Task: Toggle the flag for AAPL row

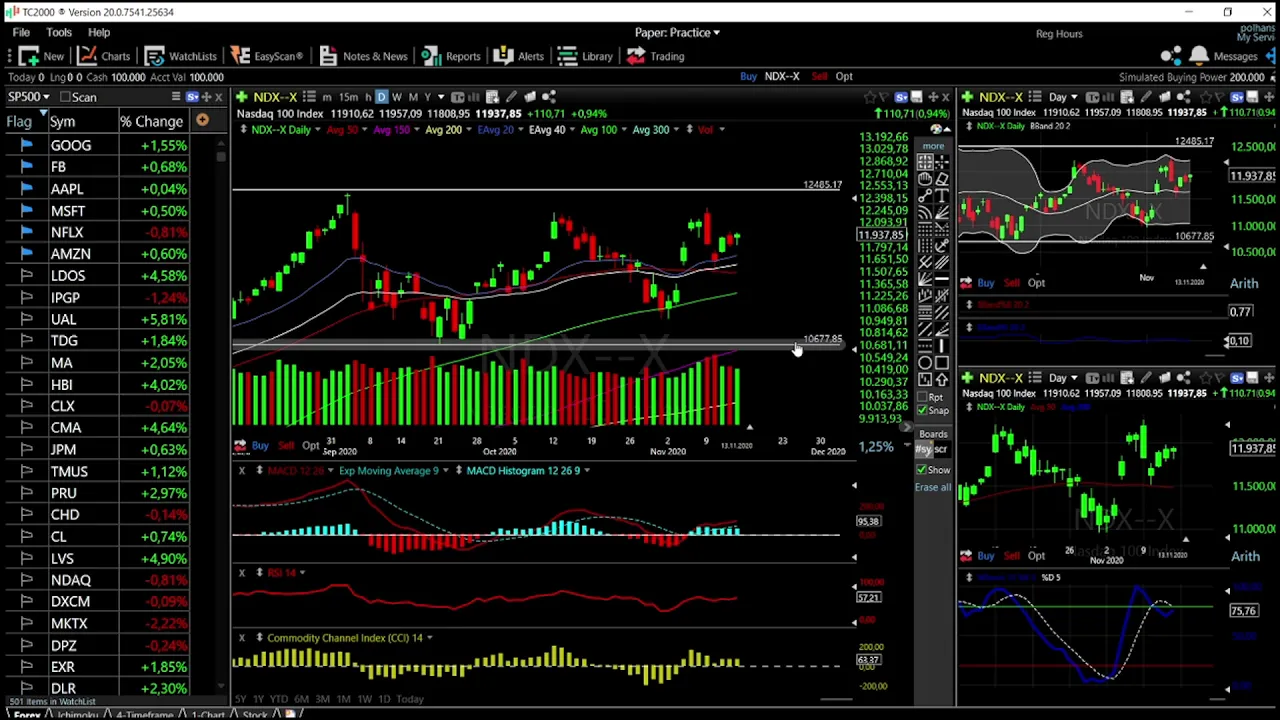Action: (x=26, y=189)
